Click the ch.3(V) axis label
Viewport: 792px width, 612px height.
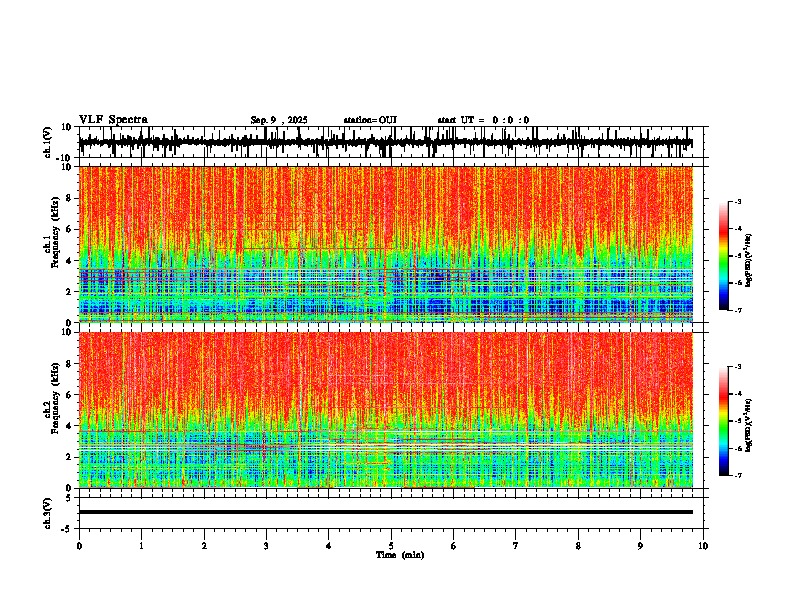48,513
